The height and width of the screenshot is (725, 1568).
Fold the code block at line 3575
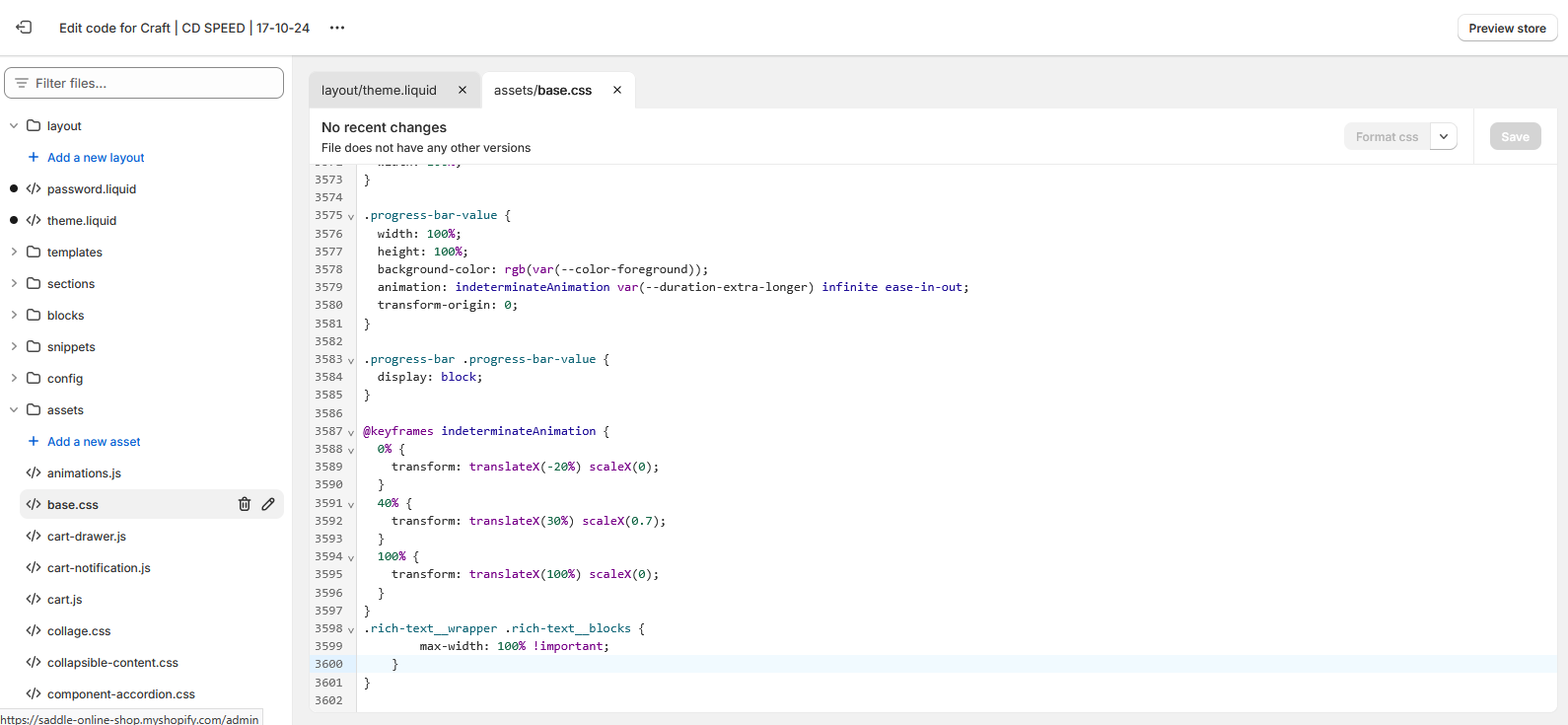click(351, 216)
